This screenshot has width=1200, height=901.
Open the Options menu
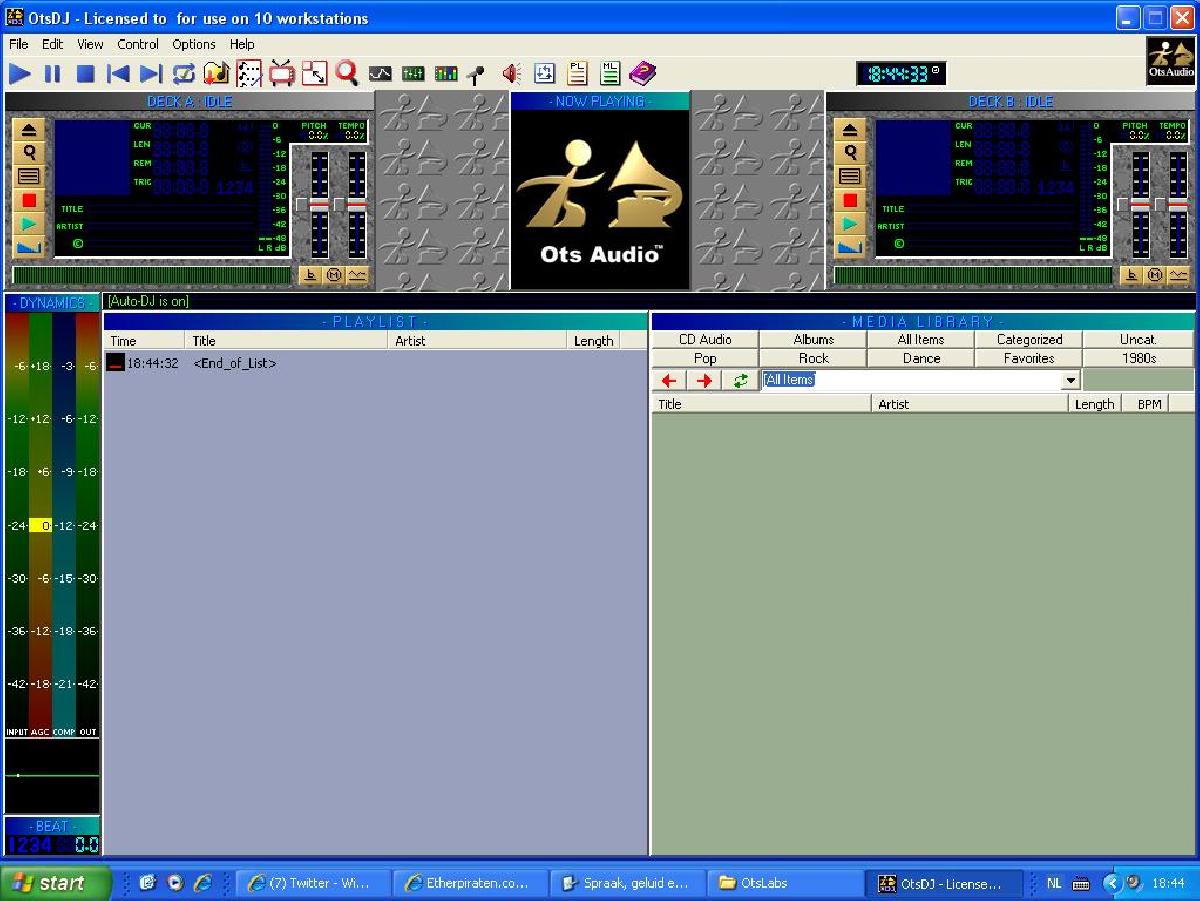(x=193, y=44)
